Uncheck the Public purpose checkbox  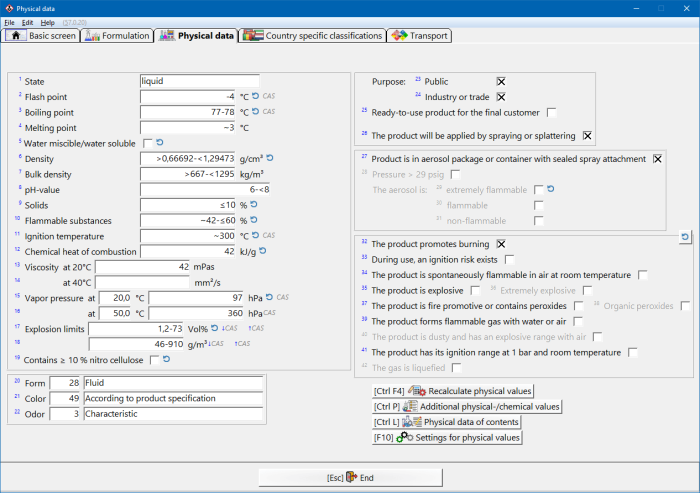[501, 81]
